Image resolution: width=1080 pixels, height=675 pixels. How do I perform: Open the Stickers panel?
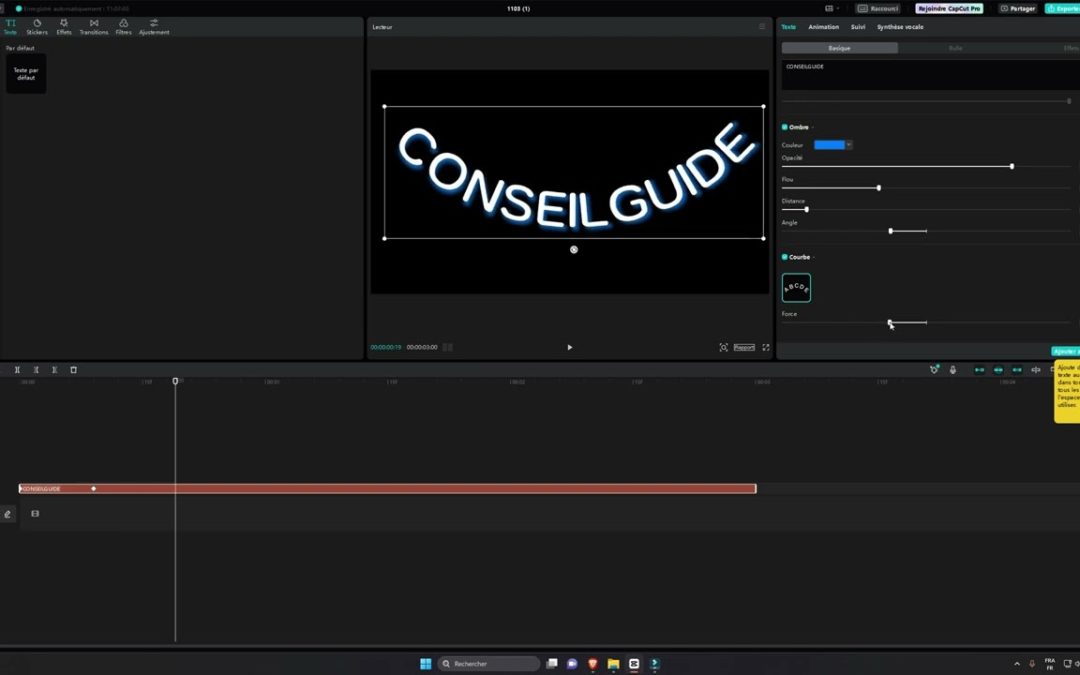(x=37, y=27)
